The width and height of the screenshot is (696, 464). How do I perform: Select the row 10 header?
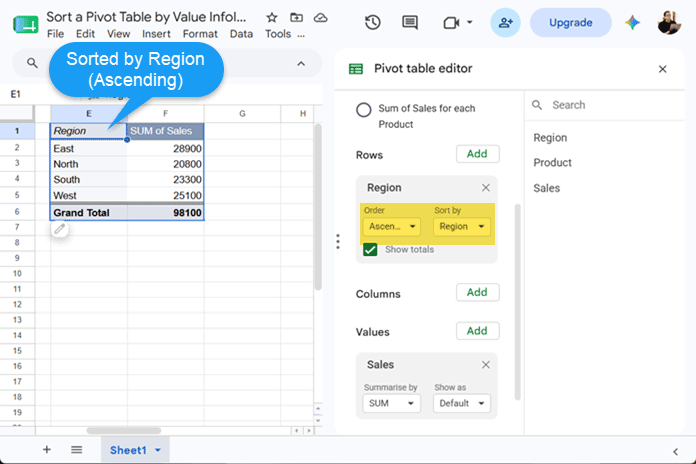point(17,274)
